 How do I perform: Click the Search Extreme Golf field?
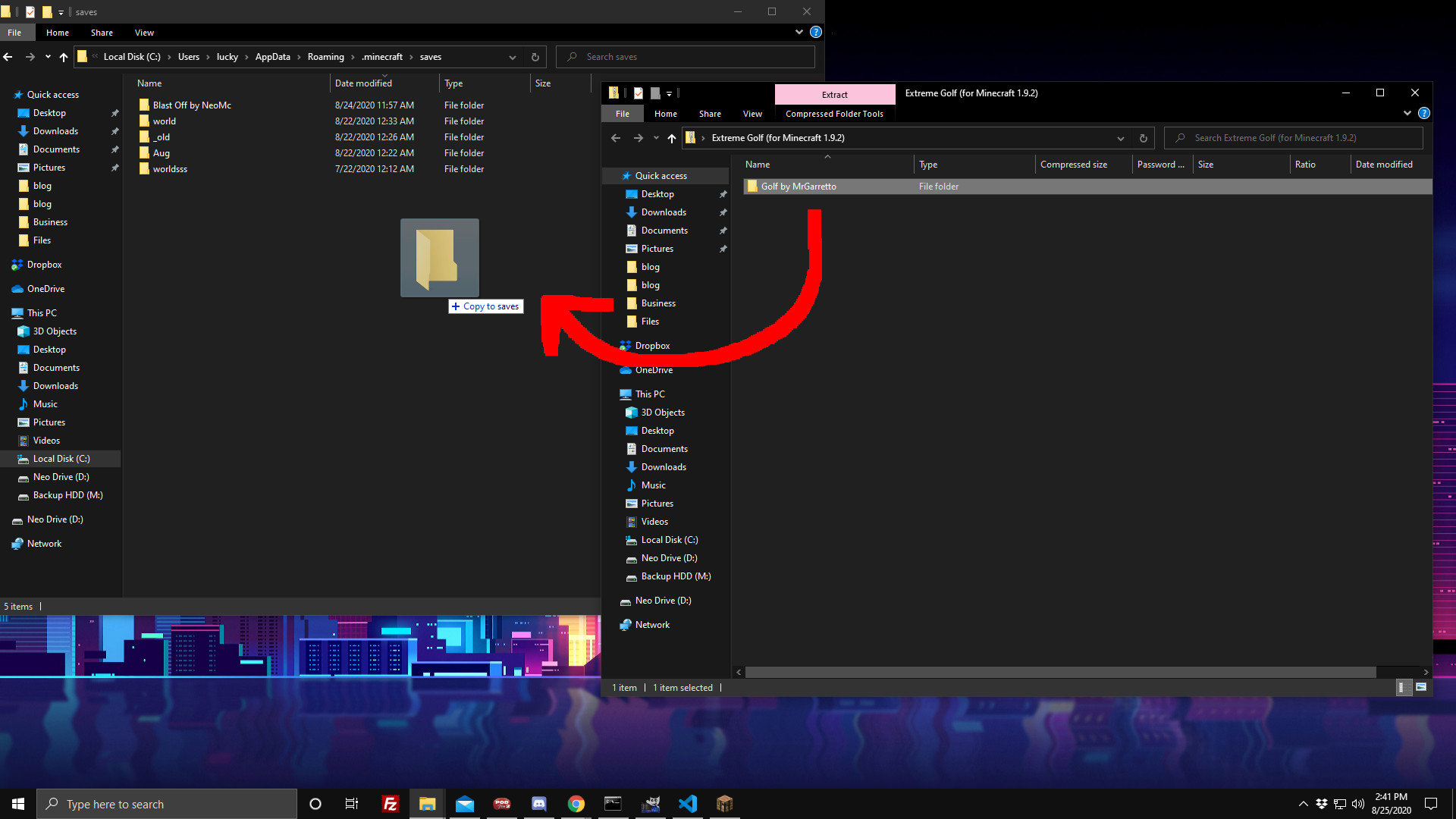coord(1294,138)
